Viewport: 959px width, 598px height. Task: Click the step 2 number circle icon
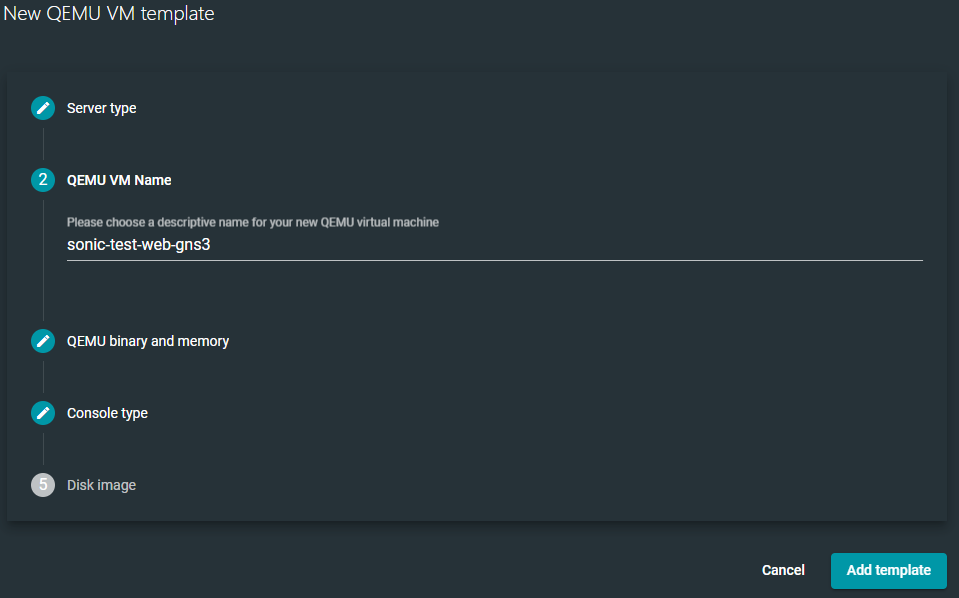43,180
